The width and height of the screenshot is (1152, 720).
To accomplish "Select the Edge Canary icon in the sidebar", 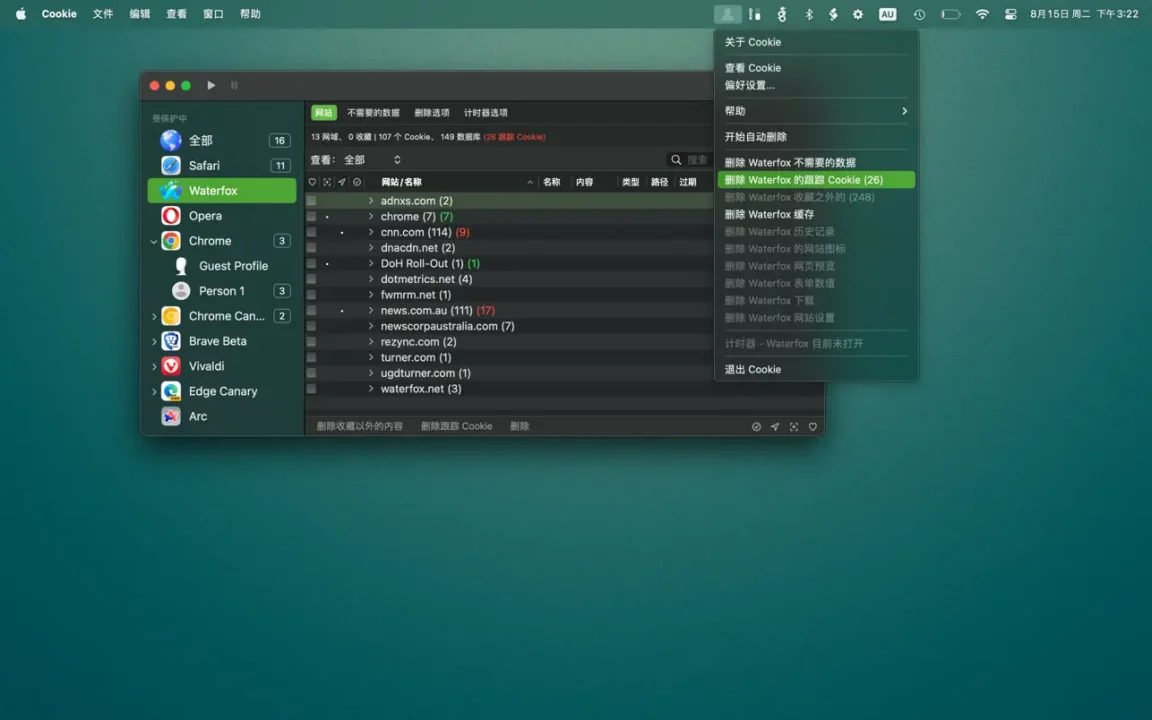I will [x=171, y=391].
